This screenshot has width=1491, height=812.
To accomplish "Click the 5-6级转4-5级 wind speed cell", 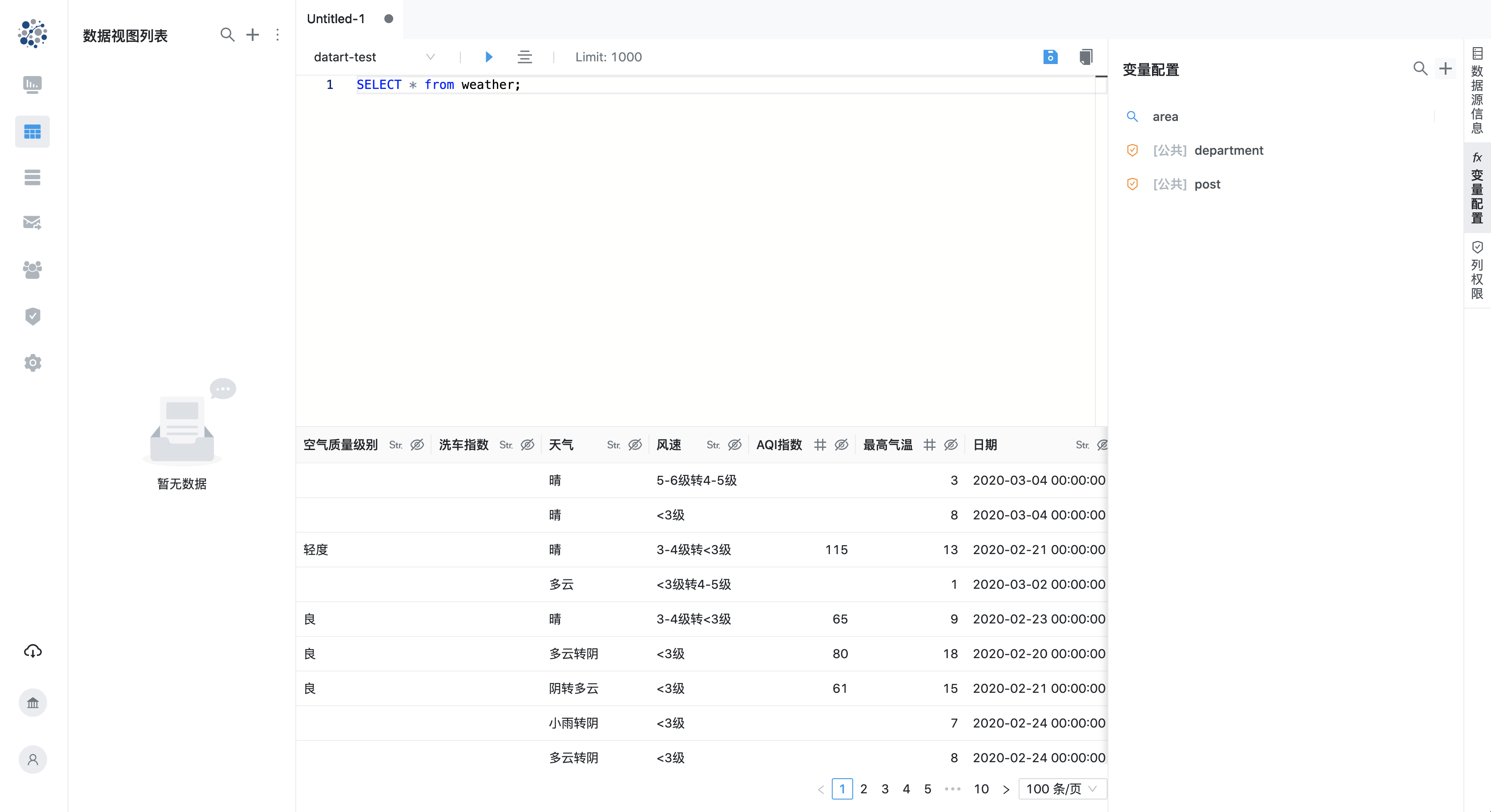I will tap(697, 480).
